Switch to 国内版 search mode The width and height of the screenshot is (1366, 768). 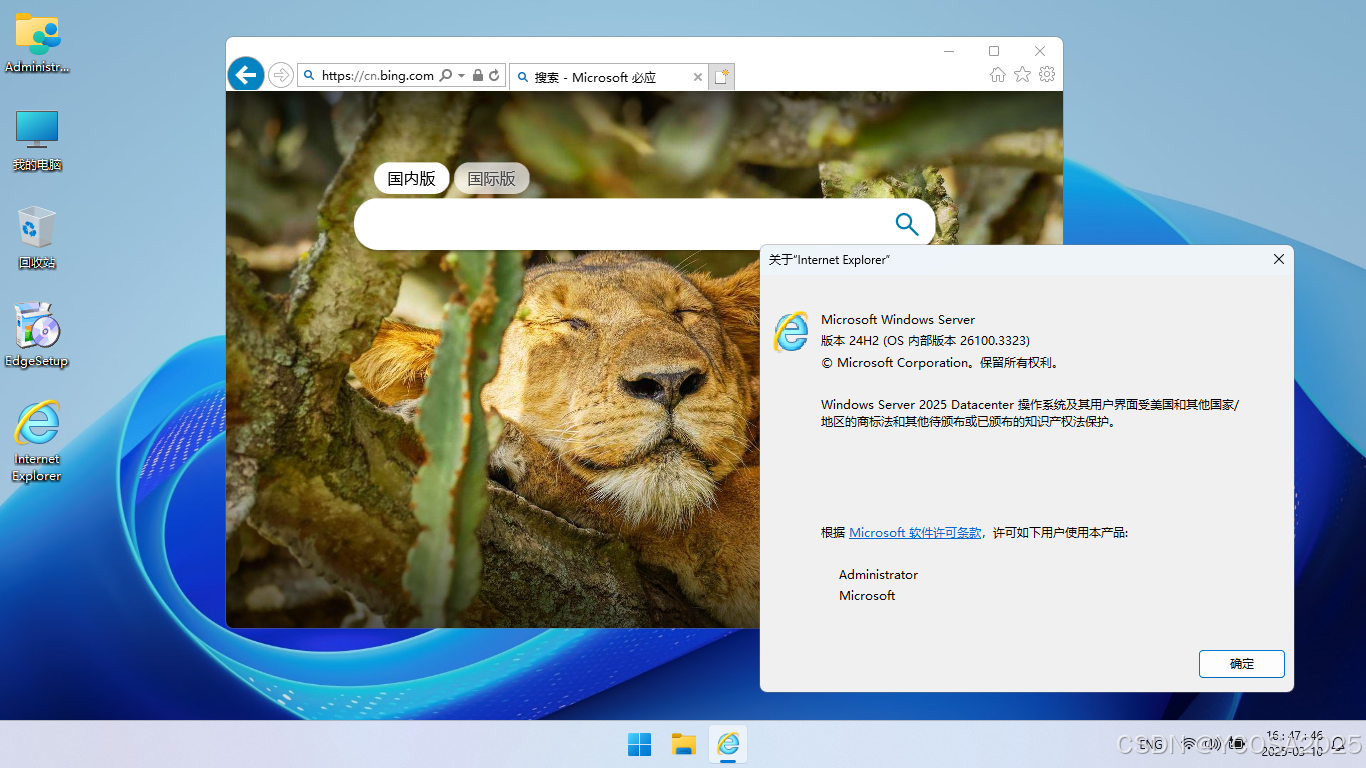[x=412, y=178]
